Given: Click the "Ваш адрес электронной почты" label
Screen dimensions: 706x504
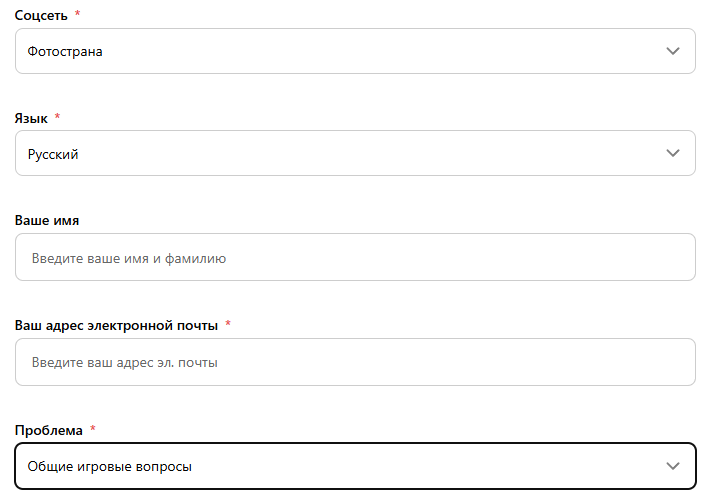Looking at the screenshot, I should 116,325.
